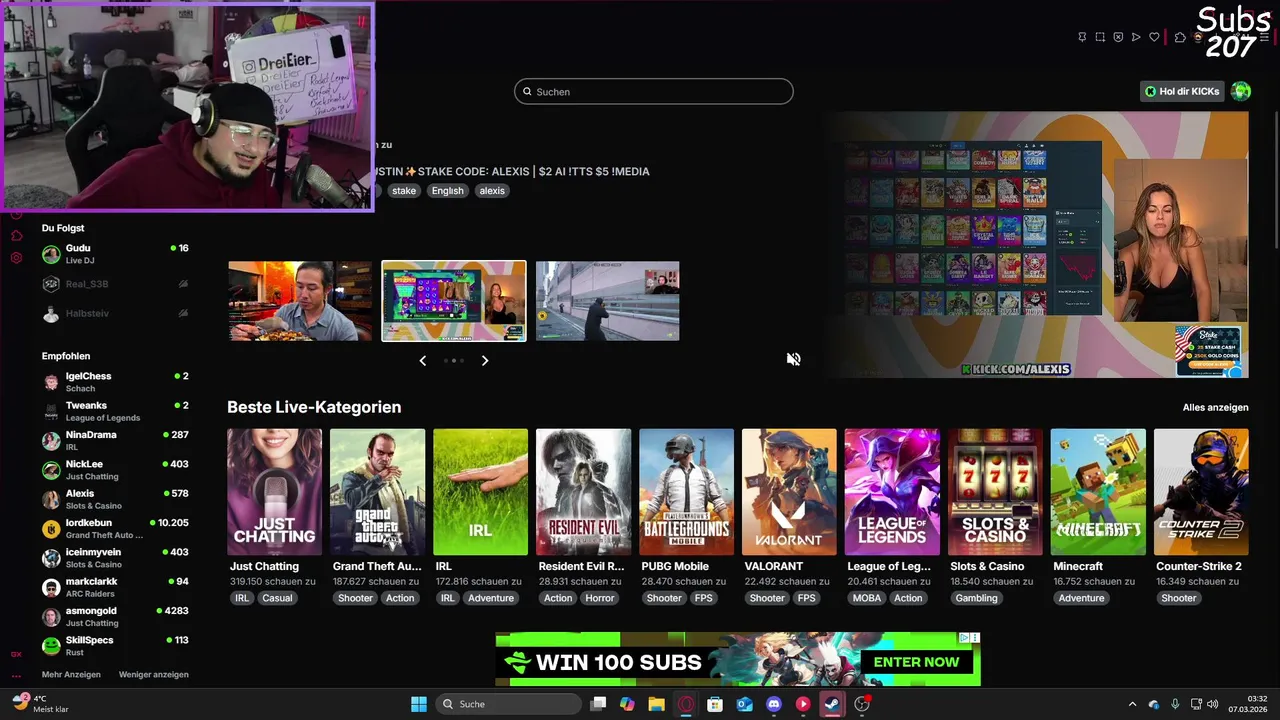Open the Resident Evil category card
Viewport: 1280px width, 720px height.
click(583, 492)
